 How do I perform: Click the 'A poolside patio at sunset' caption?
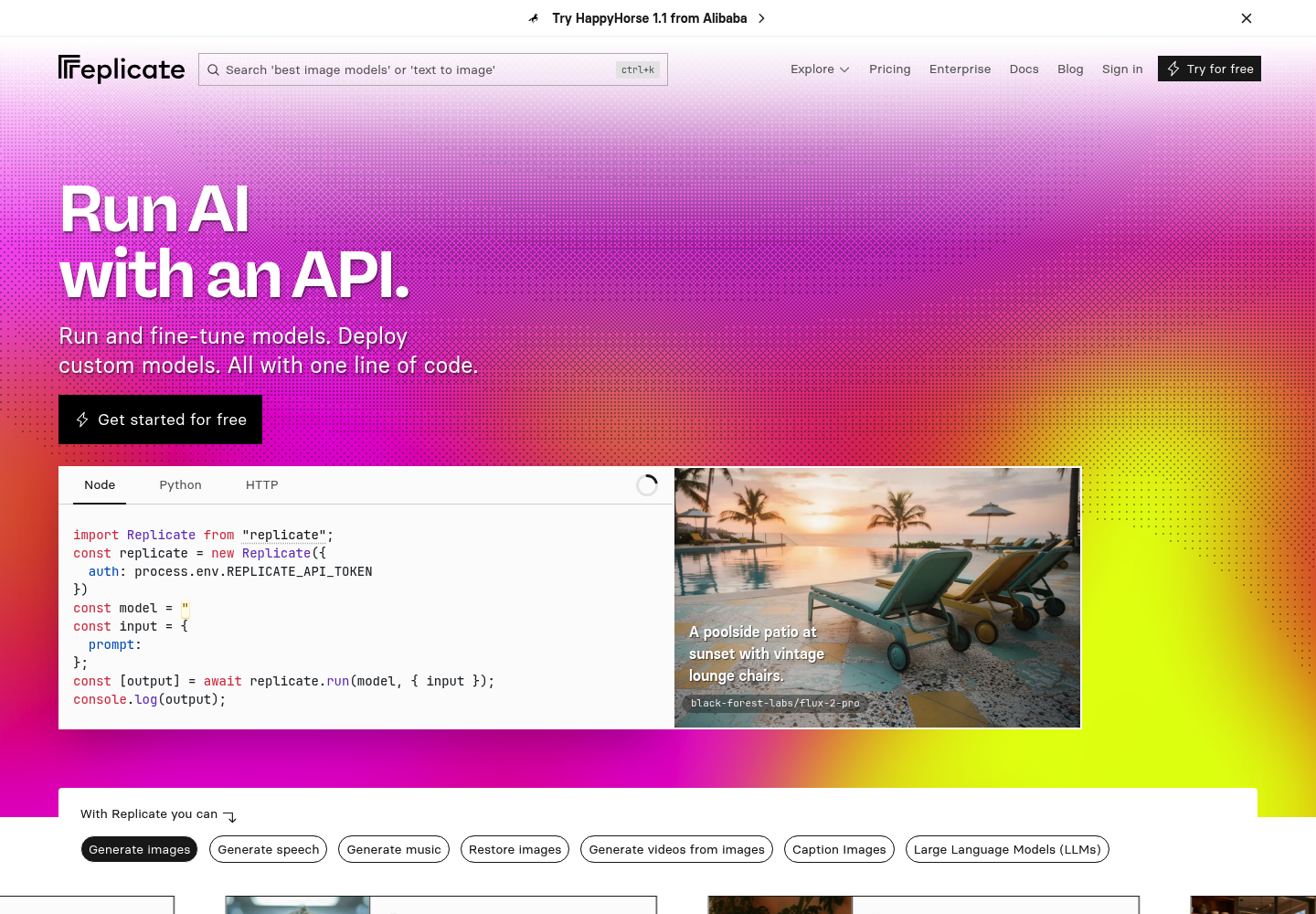click(x=757, y=654)
